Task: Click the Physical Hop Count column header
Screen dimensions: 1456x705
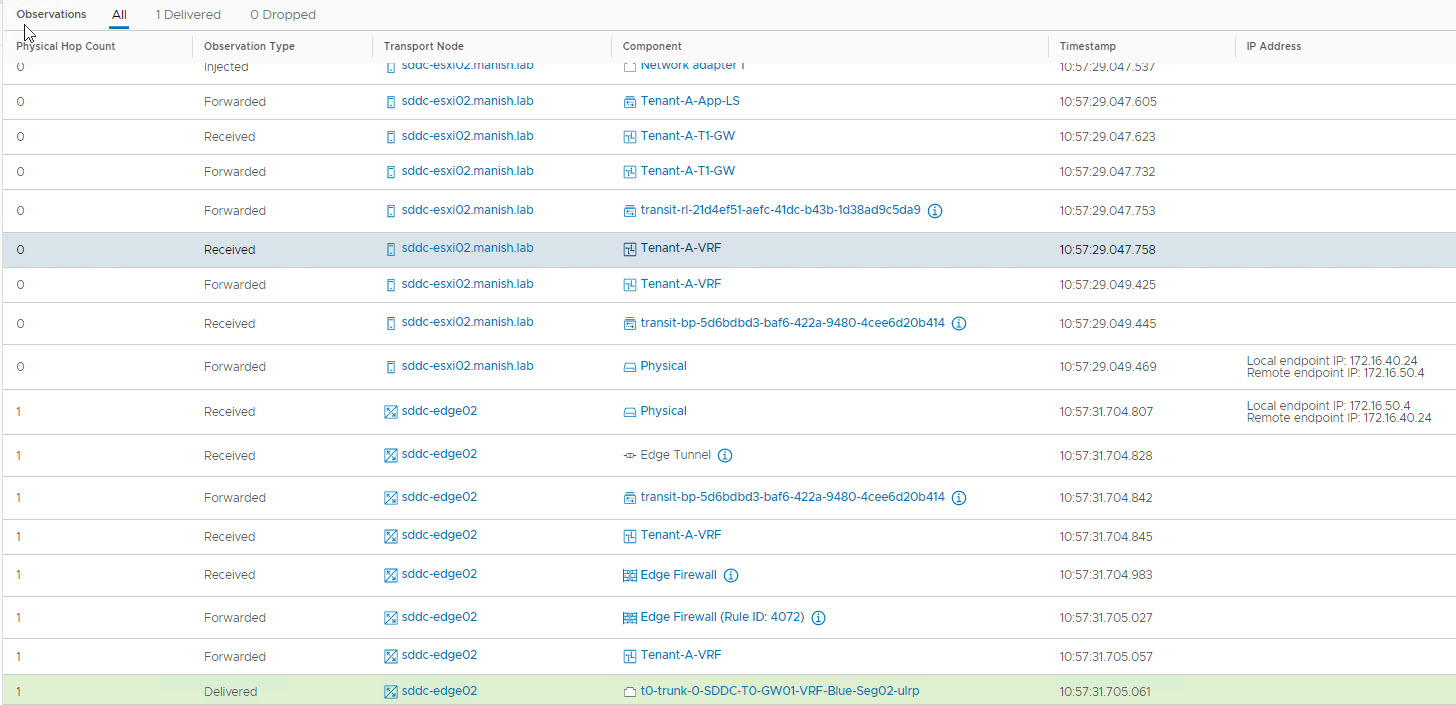Action: [x=66, y=46]
